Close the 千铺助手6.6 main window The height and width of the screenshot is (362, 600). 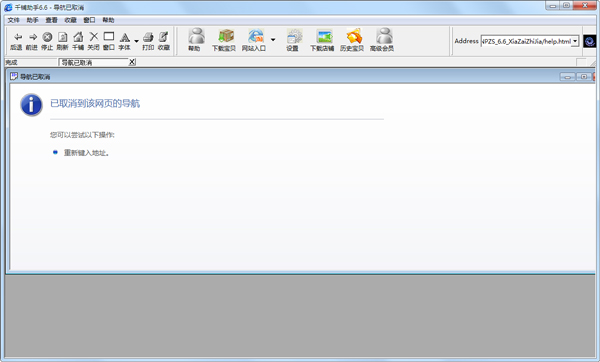coord(586,5)
